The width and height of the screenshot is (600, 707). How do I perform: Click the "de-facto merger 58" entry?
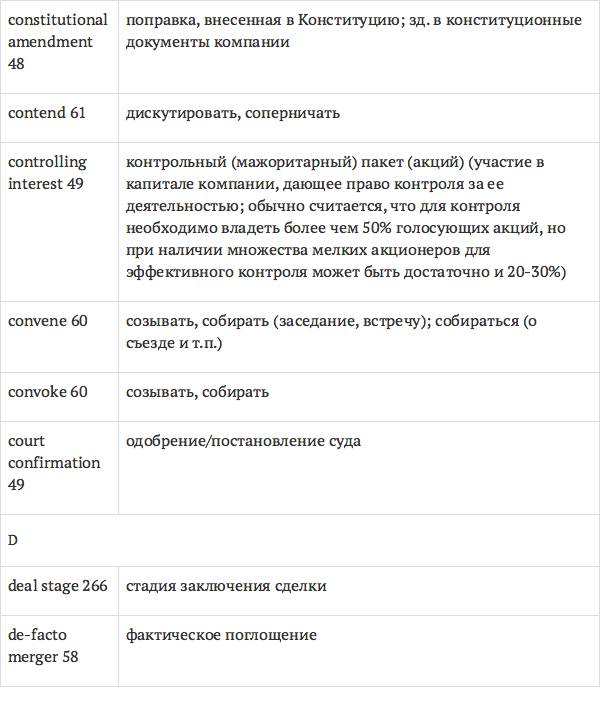click(43, 646)
